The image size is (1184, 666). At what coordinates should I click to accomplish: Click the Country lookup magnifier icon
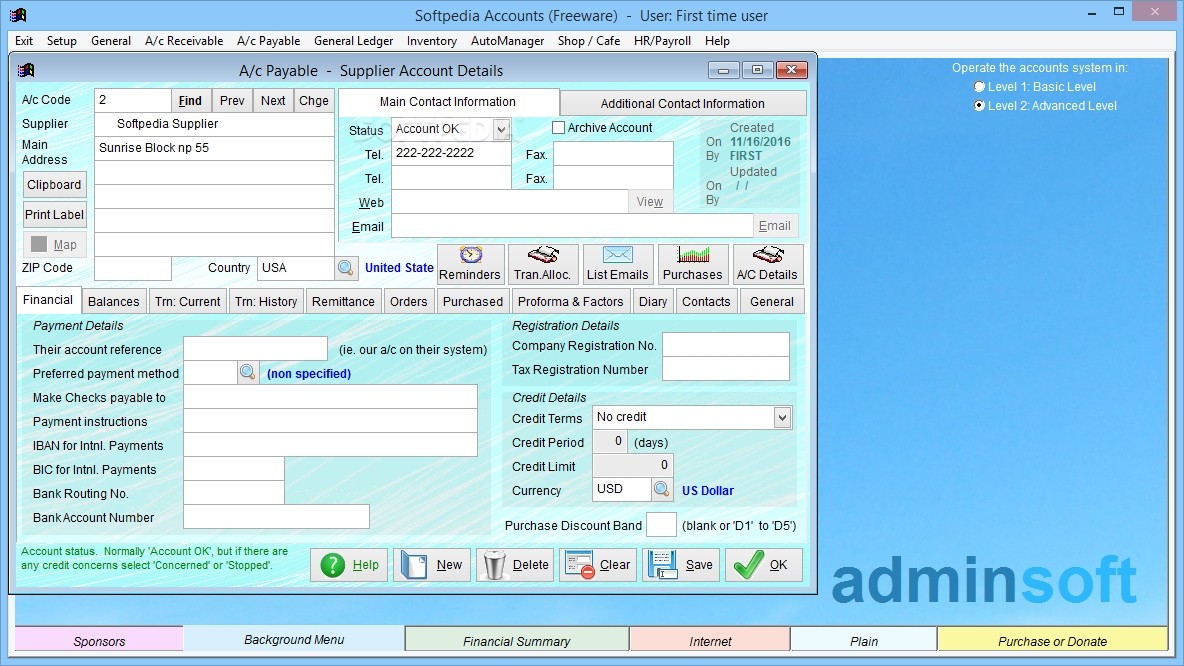[345, 267]
